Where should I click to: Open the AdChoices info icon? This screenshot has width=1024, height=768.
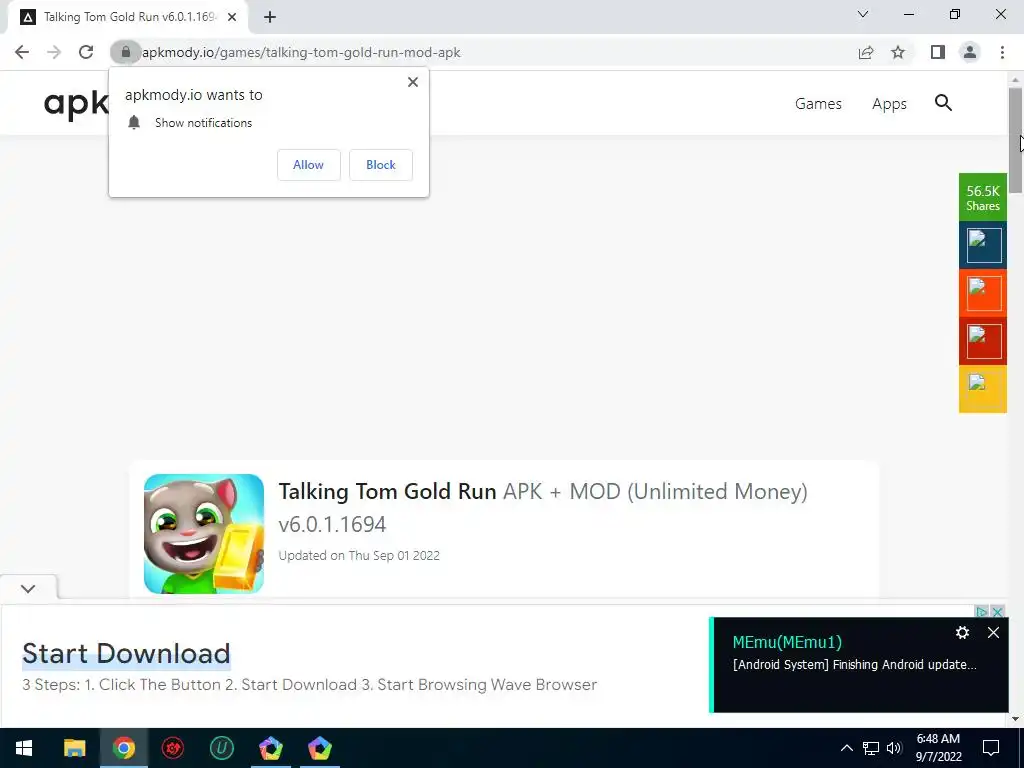(x=981, y=612)
